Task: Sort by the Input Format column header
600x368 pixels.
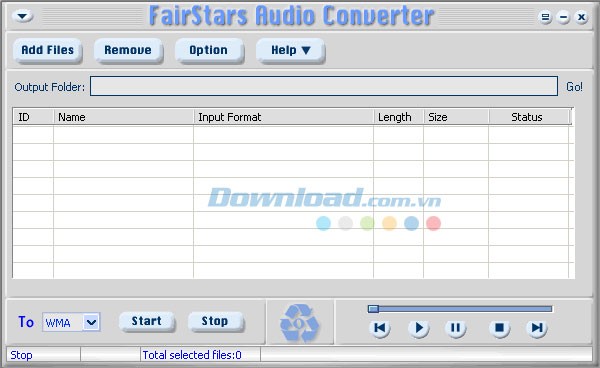Action: pyautogui.click(x=284, y=117)
